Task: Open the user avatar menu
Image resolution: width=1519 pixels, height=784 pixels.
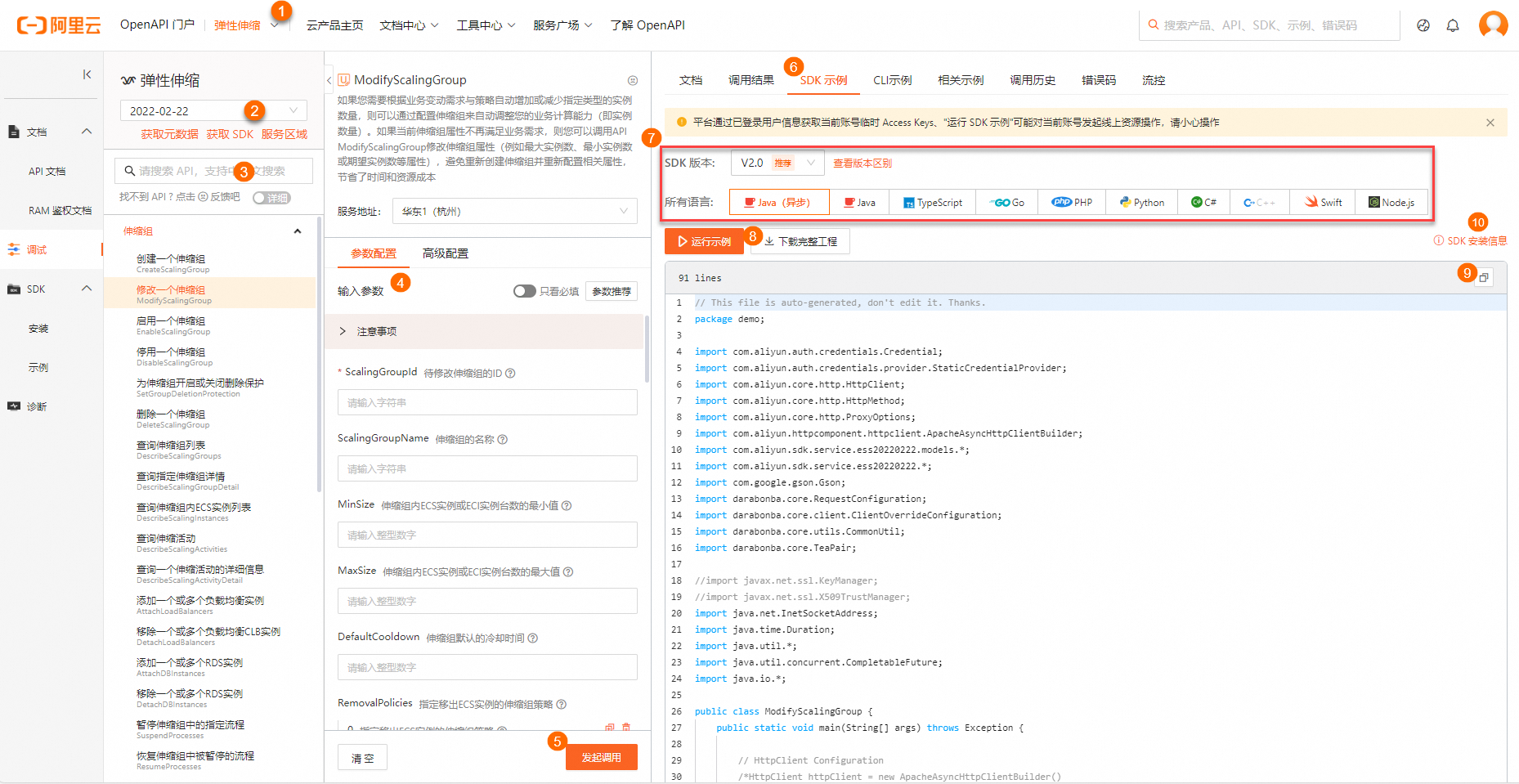Action: [x=1494, y=25]
